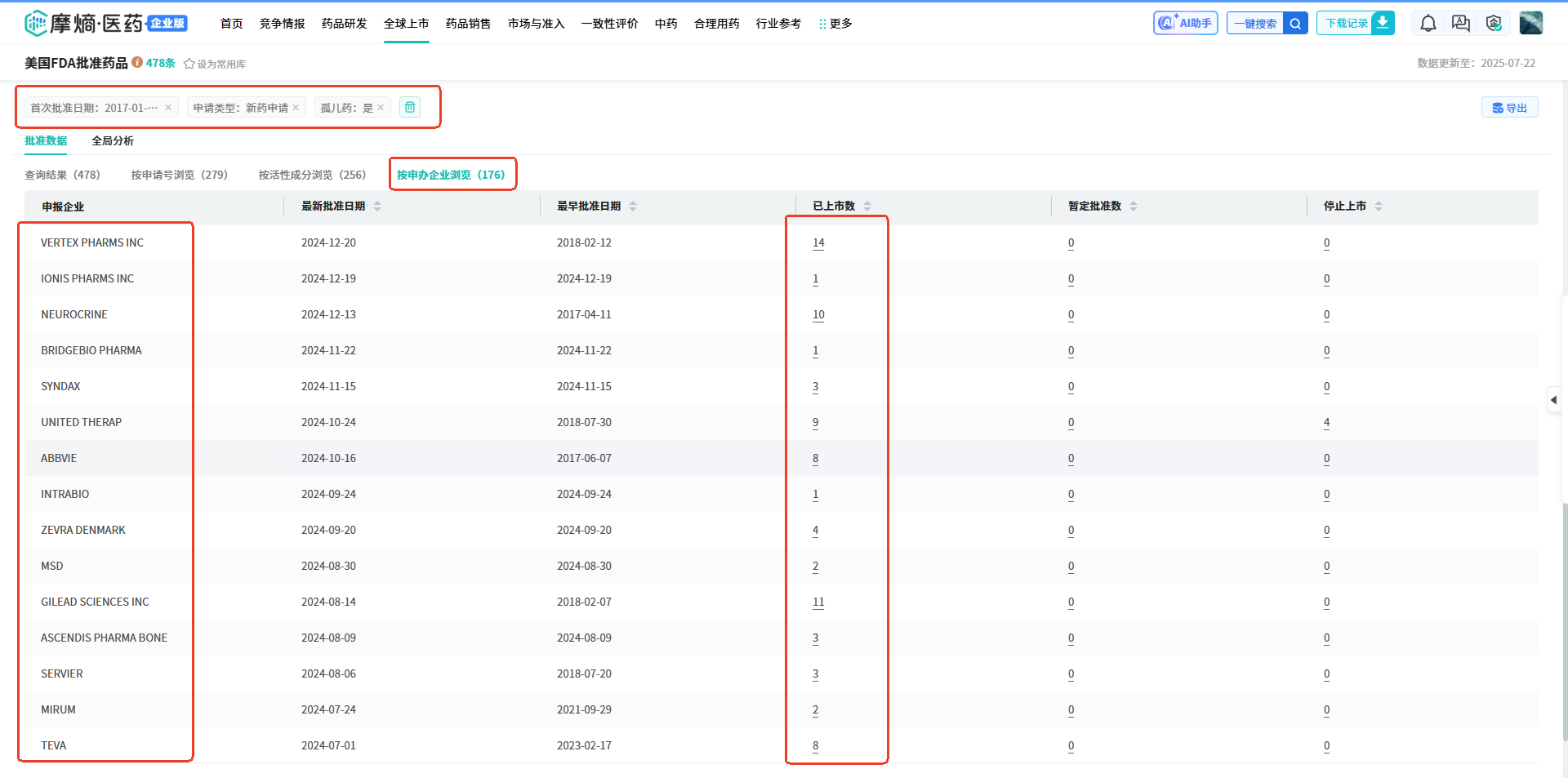Open 药品销售 menu

coord(469,24)
